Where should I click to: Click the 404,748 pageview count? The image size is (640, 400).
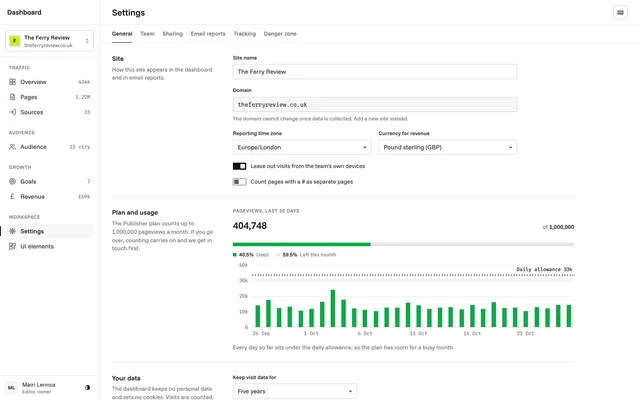[x=250, y=226]
